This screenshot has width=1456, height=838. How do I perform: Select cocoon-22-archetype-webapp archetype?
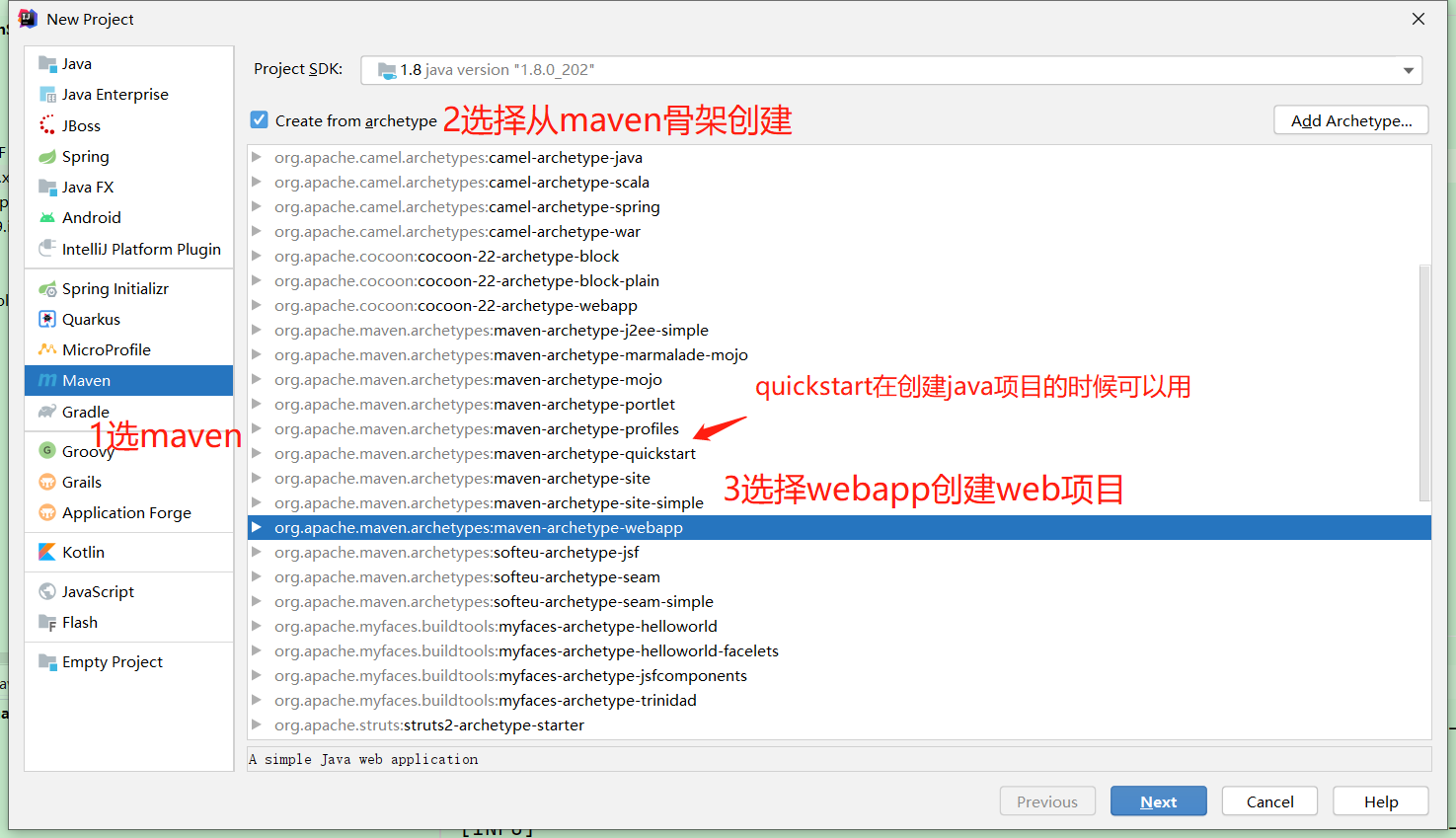[839, 305]
